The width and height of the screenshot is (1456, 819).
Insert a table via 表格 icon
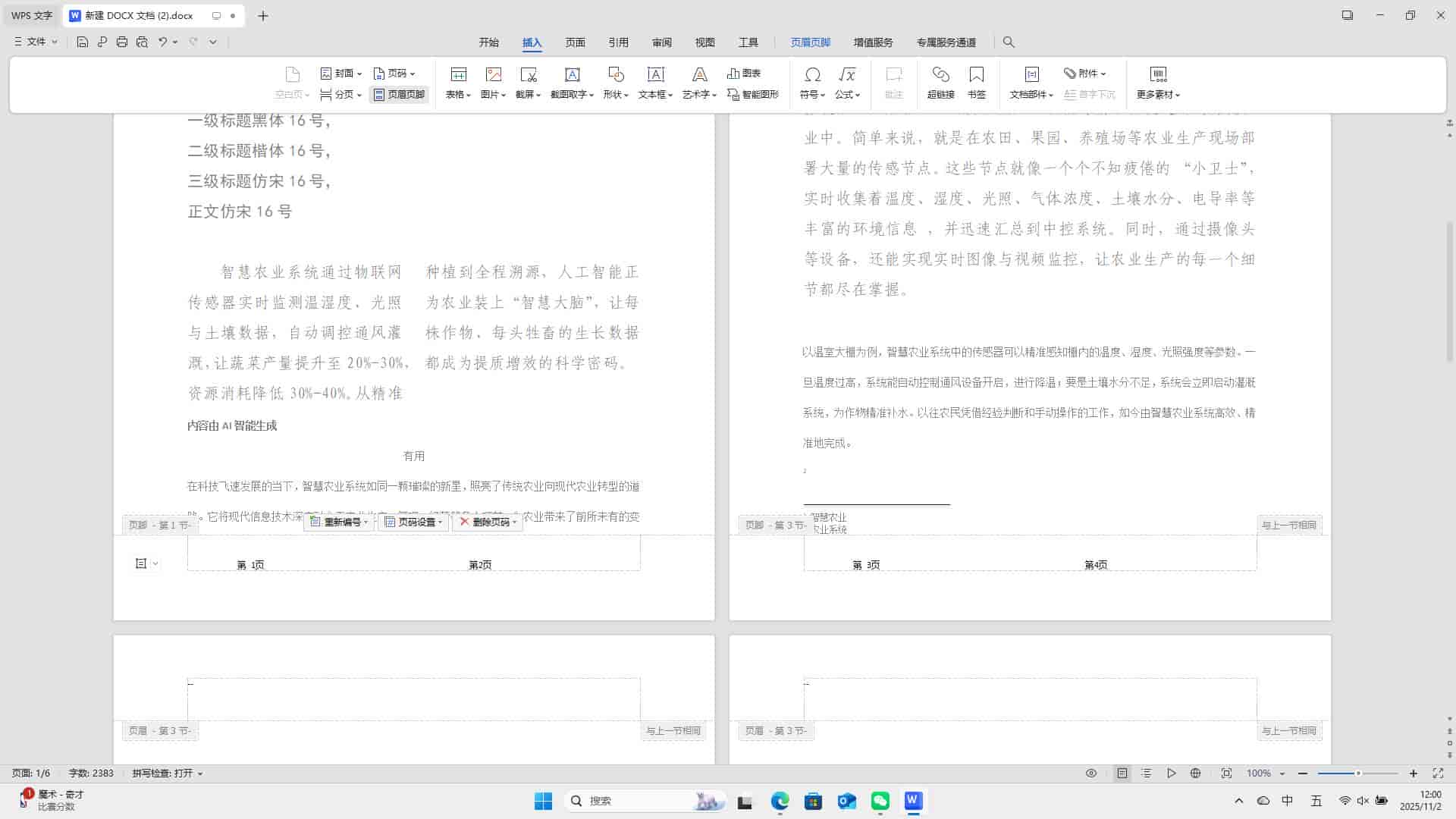point(458,74)
